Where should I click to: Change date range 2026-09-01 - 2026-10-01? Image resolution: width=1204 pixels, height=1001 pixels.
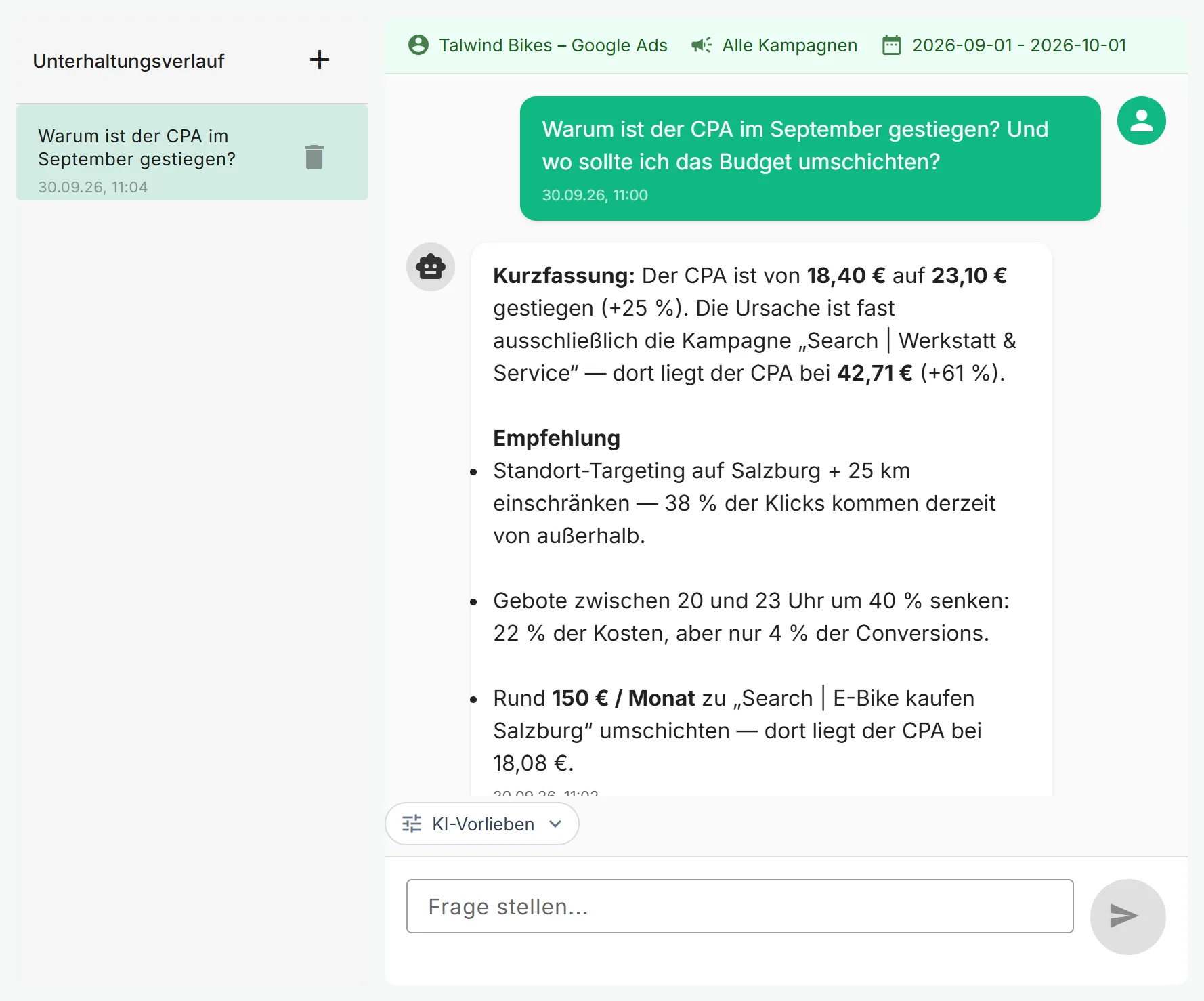click(x=1004, y=45)
